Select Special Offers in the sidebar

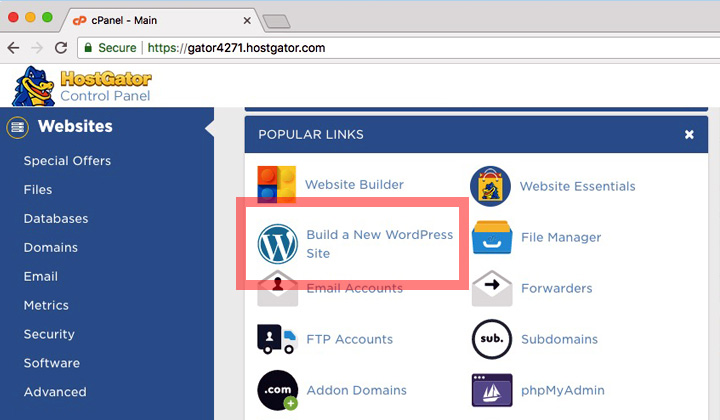(x=68, y=161)
